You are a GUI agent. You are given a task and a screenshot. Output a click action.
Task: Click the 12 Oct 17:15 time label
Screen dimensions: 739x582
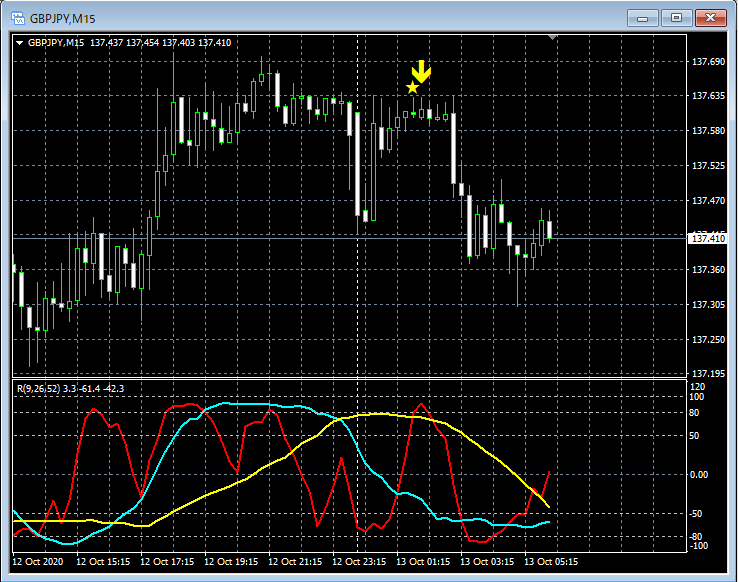click(167, 562)
